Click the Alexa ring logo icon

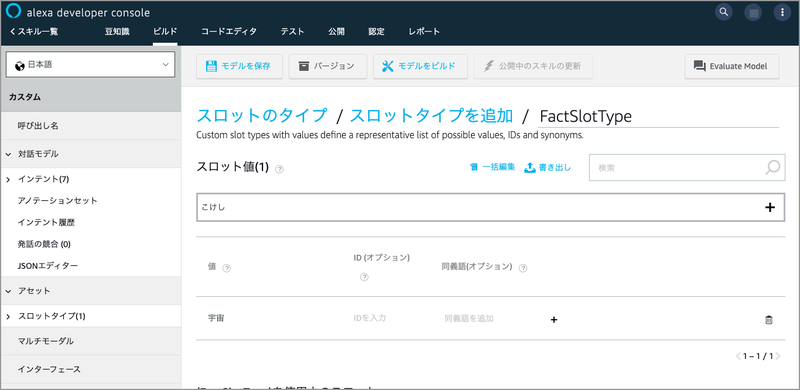(x=13, y=12)
